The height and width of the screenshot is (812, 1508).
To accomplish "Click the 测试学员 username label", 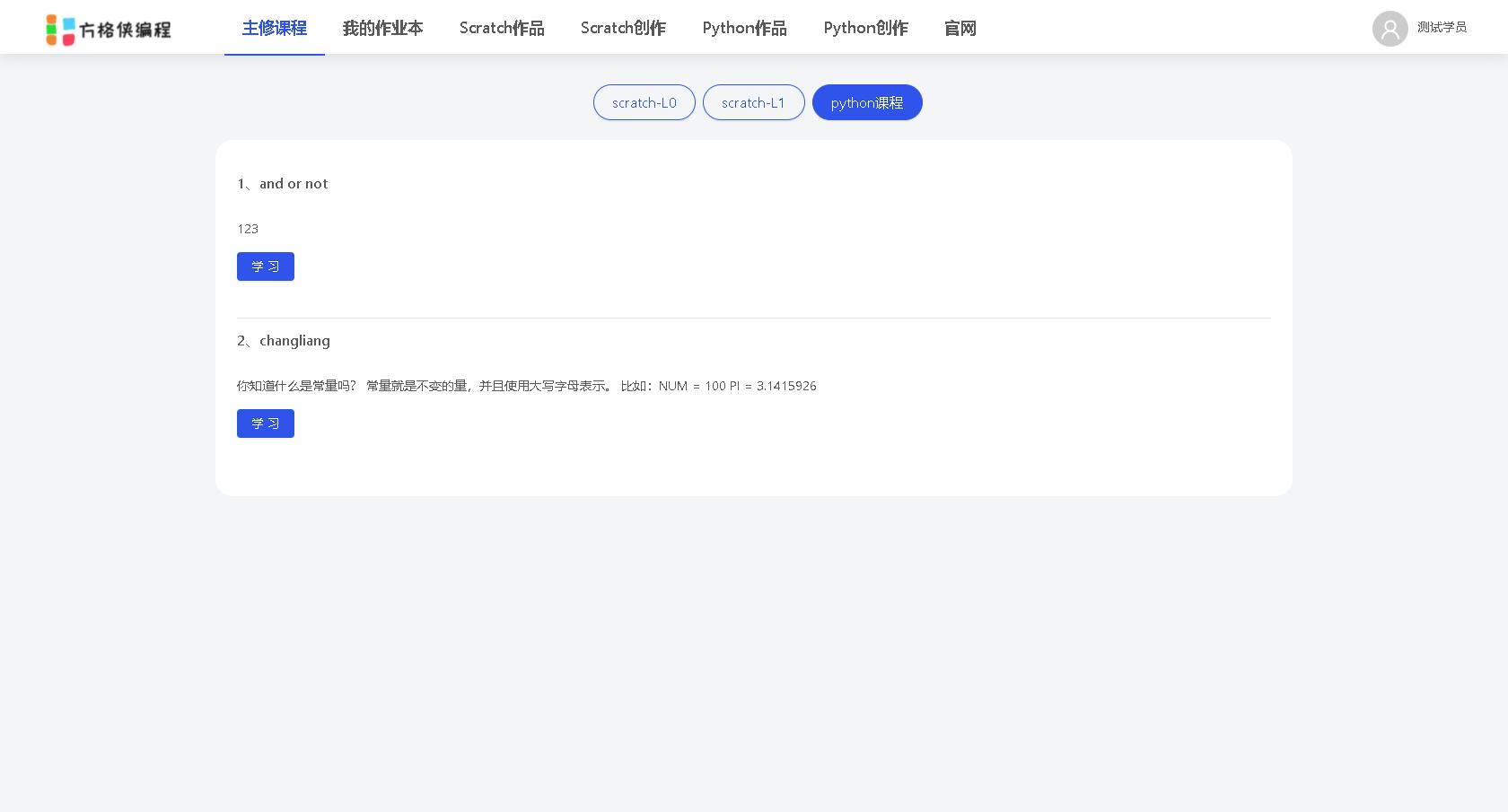I will point(1442,28).
